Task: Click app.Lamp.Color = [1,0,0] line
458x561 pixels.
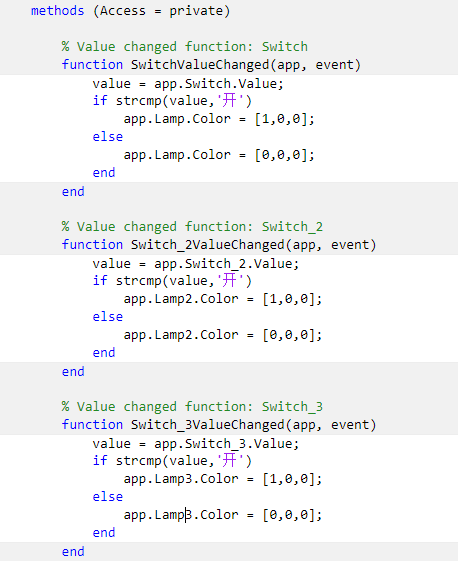Action: (x=219, y=119)
